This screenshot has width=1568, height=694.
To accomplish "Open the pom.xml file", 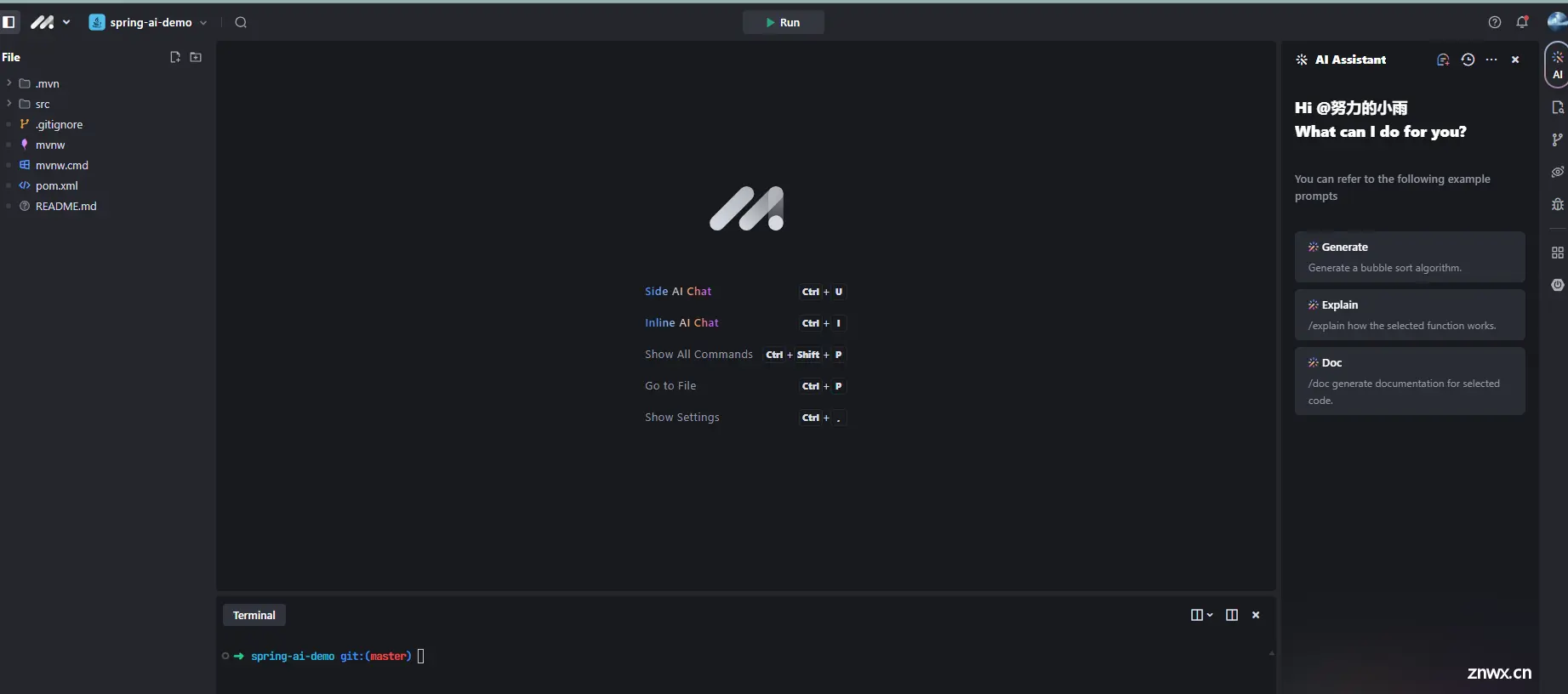I will (107, 185).
